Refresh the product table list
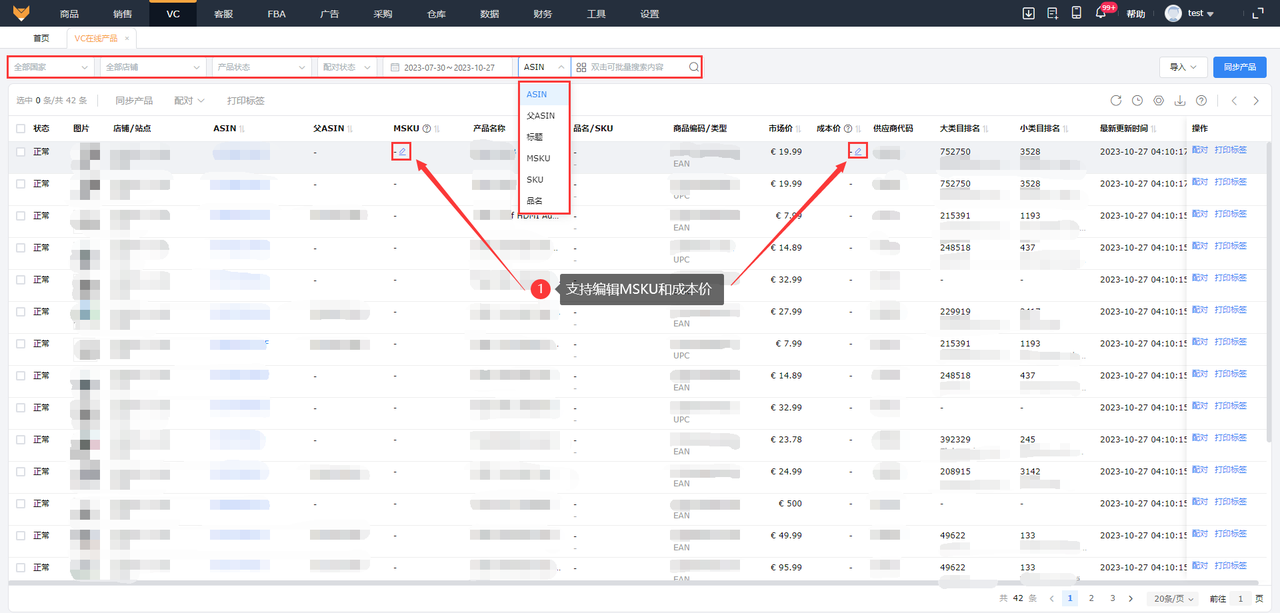Screen dimensions: 1280x613 point(1116,101)
